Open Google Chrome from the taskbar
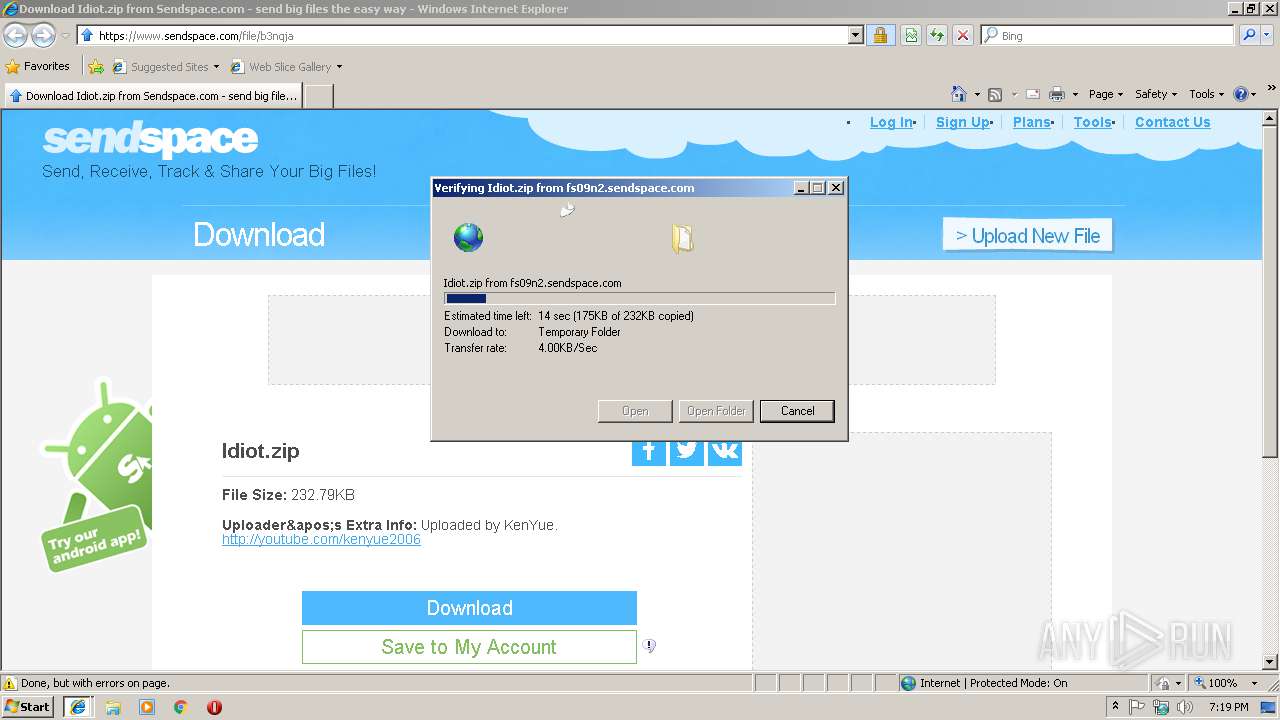The width and height of the screenshot is (1280, 720). pos(181,707)
